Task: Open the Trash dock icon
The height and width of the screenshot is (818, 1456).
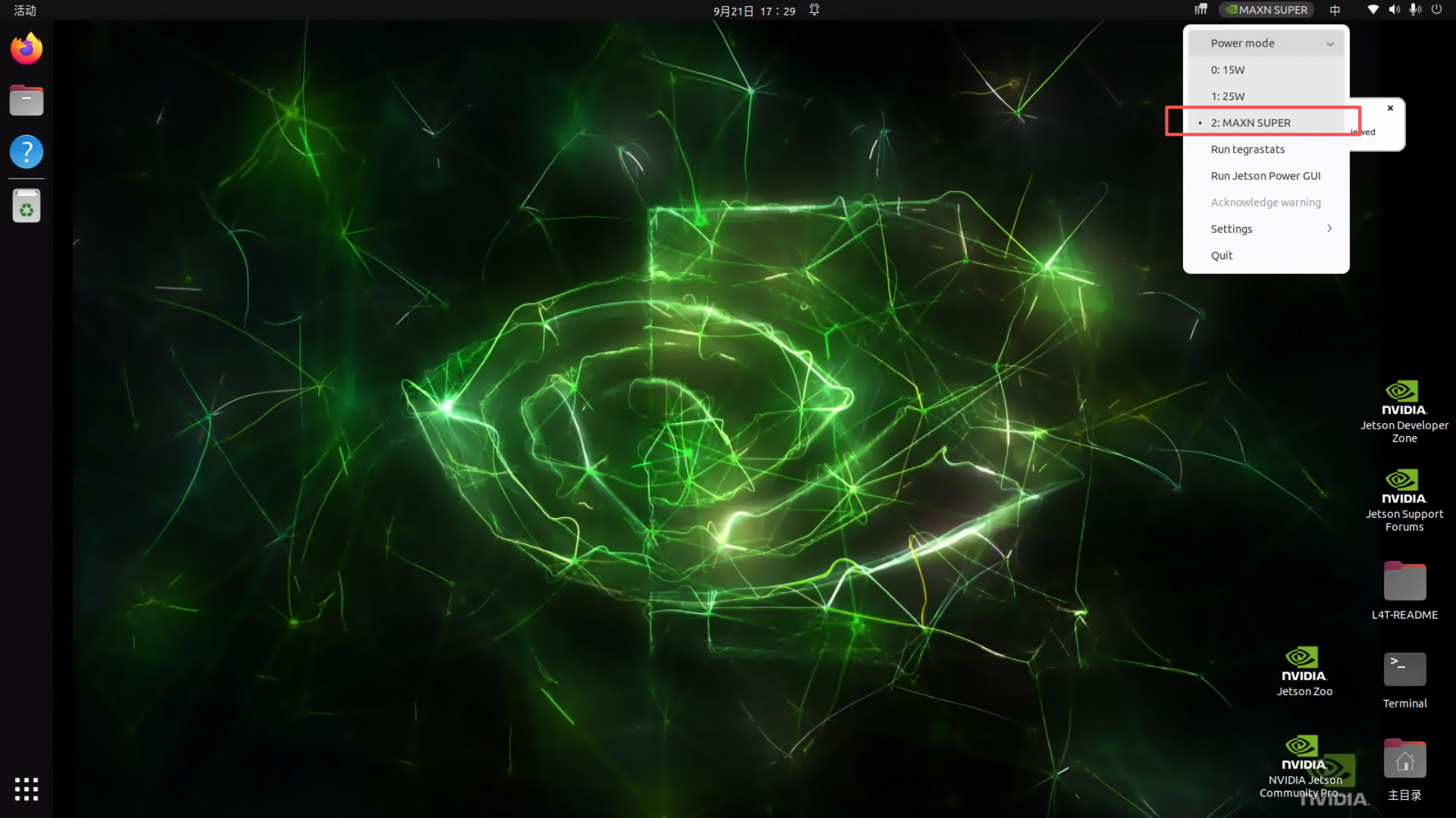Action: click(27, 206)
